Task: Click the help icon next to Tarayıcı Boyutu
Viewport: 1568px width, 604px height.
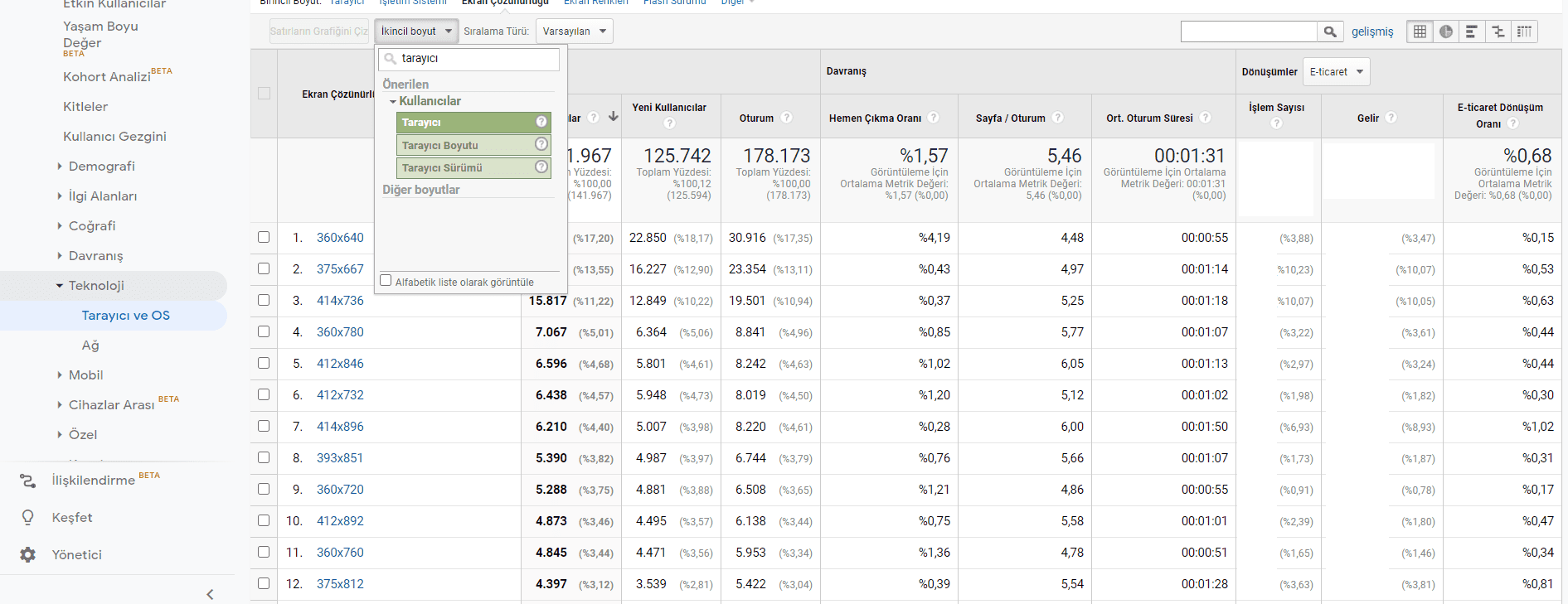Action: (x=541, y=144)
